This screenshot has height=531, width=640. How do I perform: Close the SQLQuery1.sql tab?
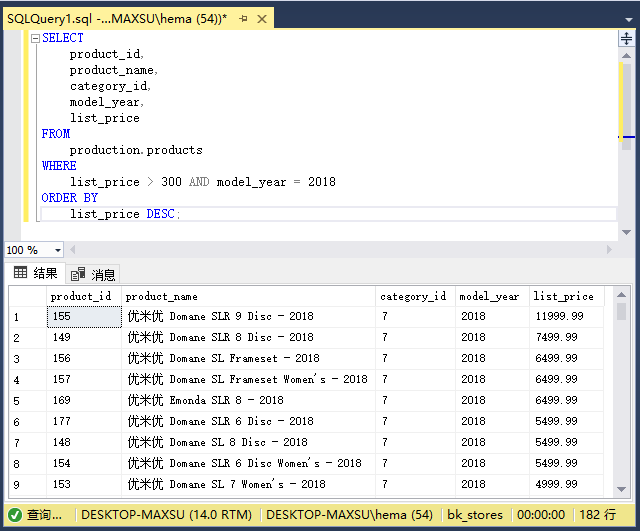coord(262,19)
